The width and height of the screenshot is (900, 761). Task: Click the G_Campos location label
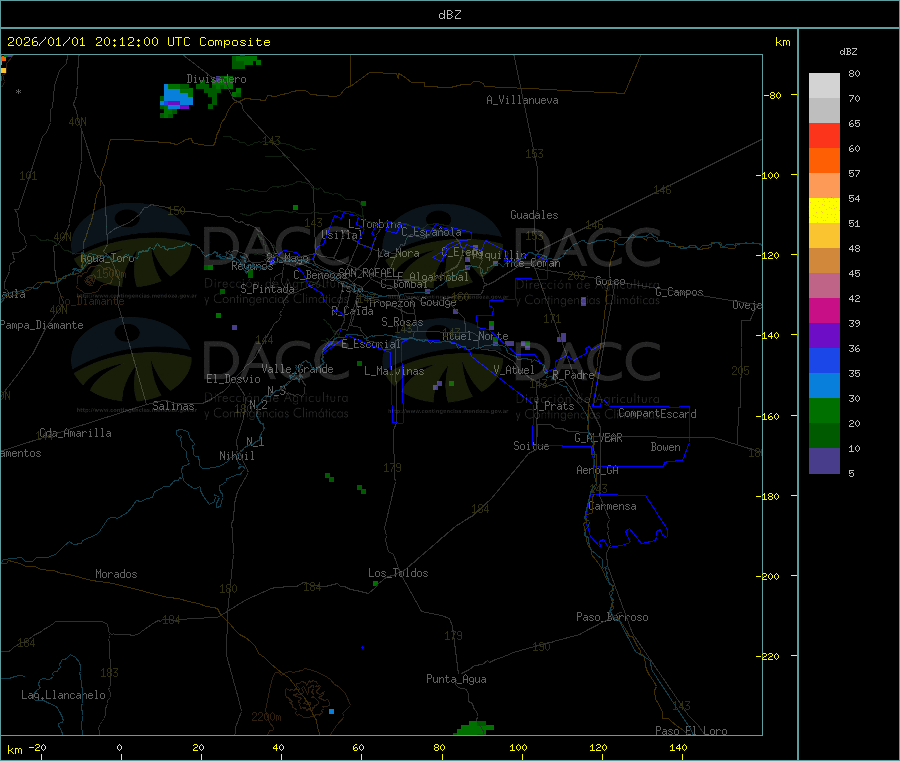[x=680, y=292]
